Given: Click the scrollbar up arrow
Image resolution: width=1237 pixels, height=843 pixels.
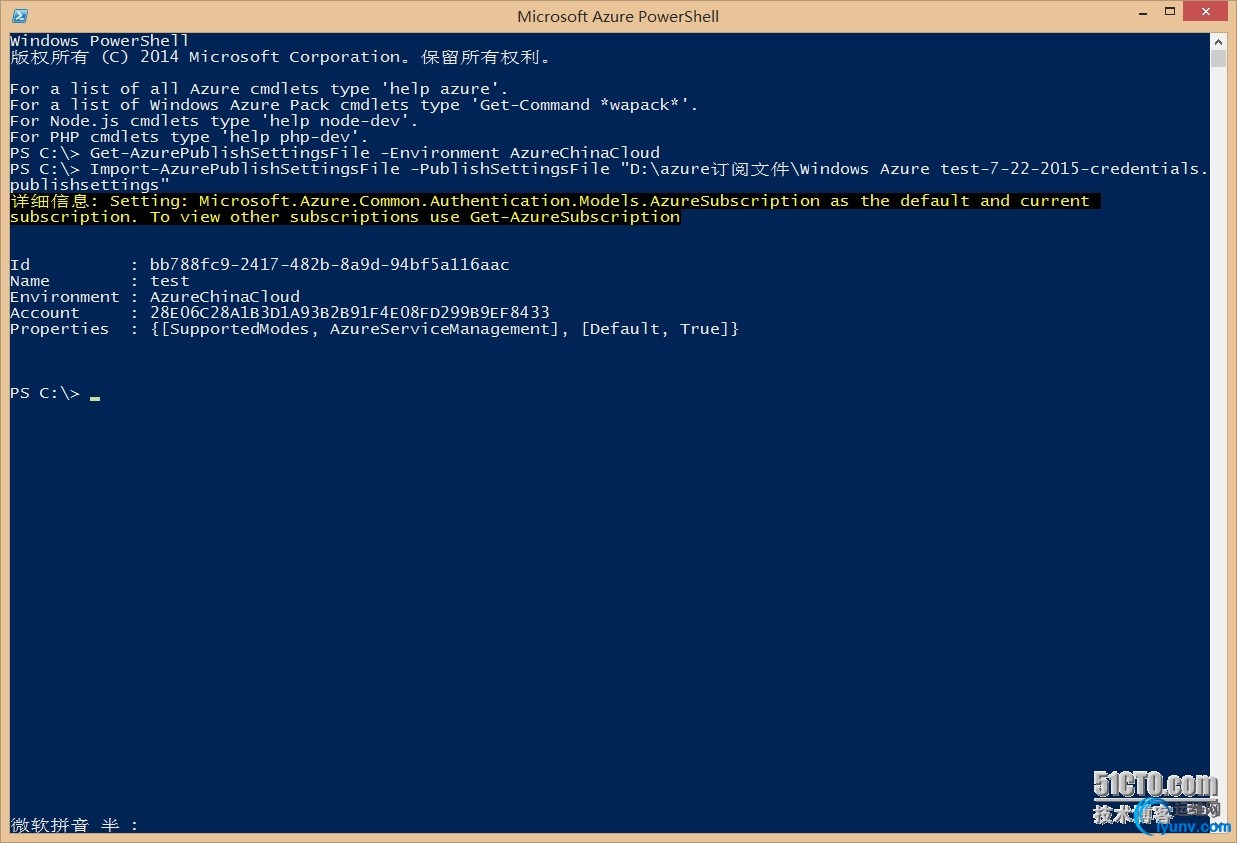Looking at the screenshot, I should tap(1218, 41).
